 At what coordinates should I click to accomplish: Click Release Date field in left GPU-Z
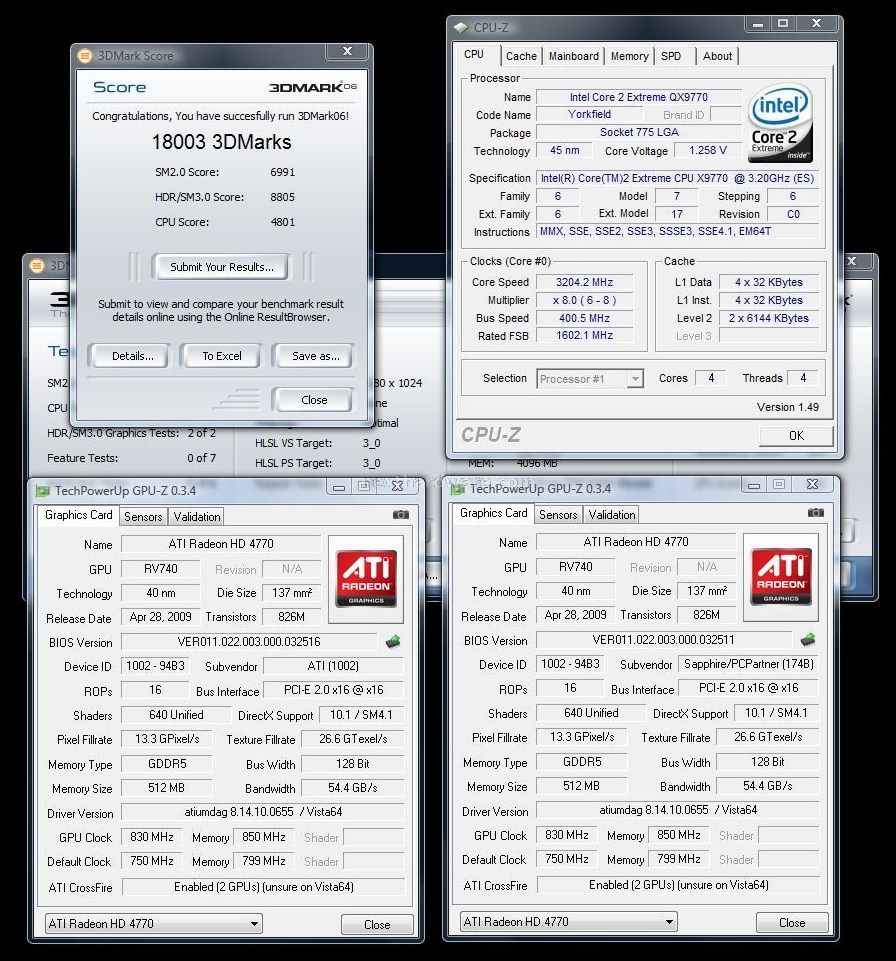[161, 617]
